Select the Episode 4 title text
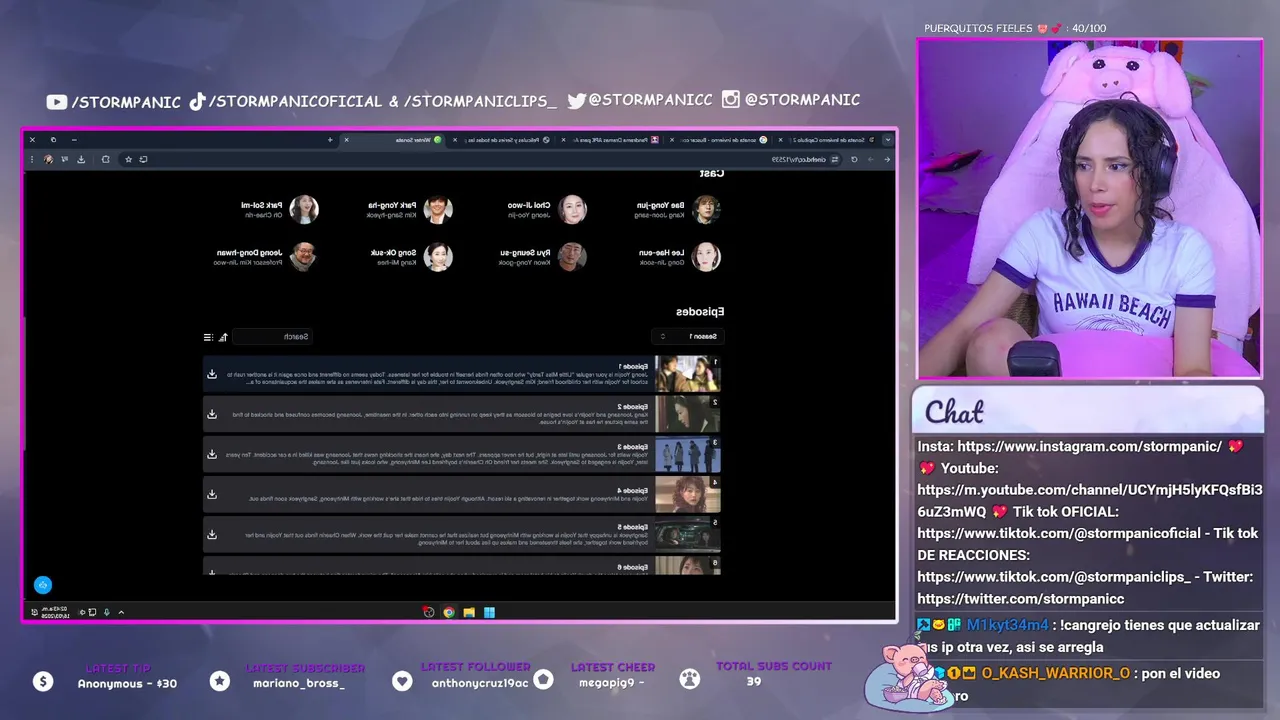This screenshot has height=720, width=1280. [633, 491]
